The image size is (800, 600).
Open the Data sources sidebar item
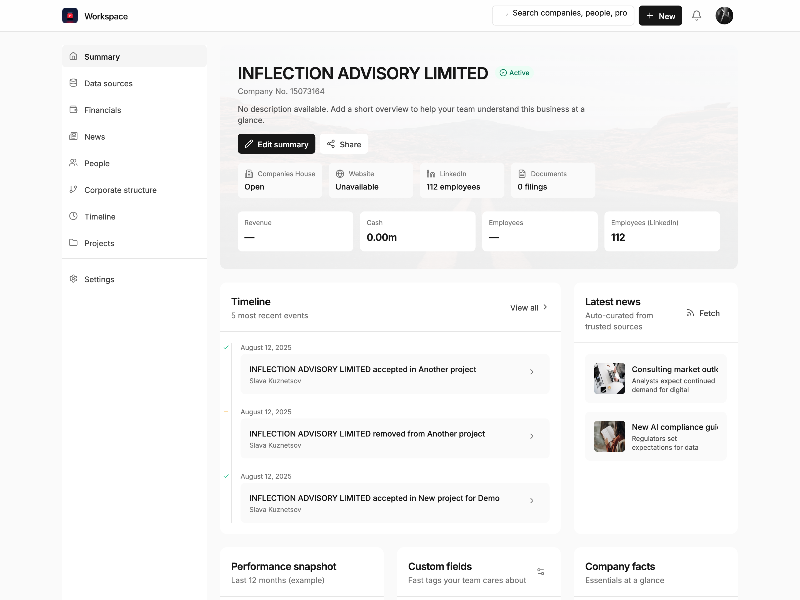(x=108, y=84)
